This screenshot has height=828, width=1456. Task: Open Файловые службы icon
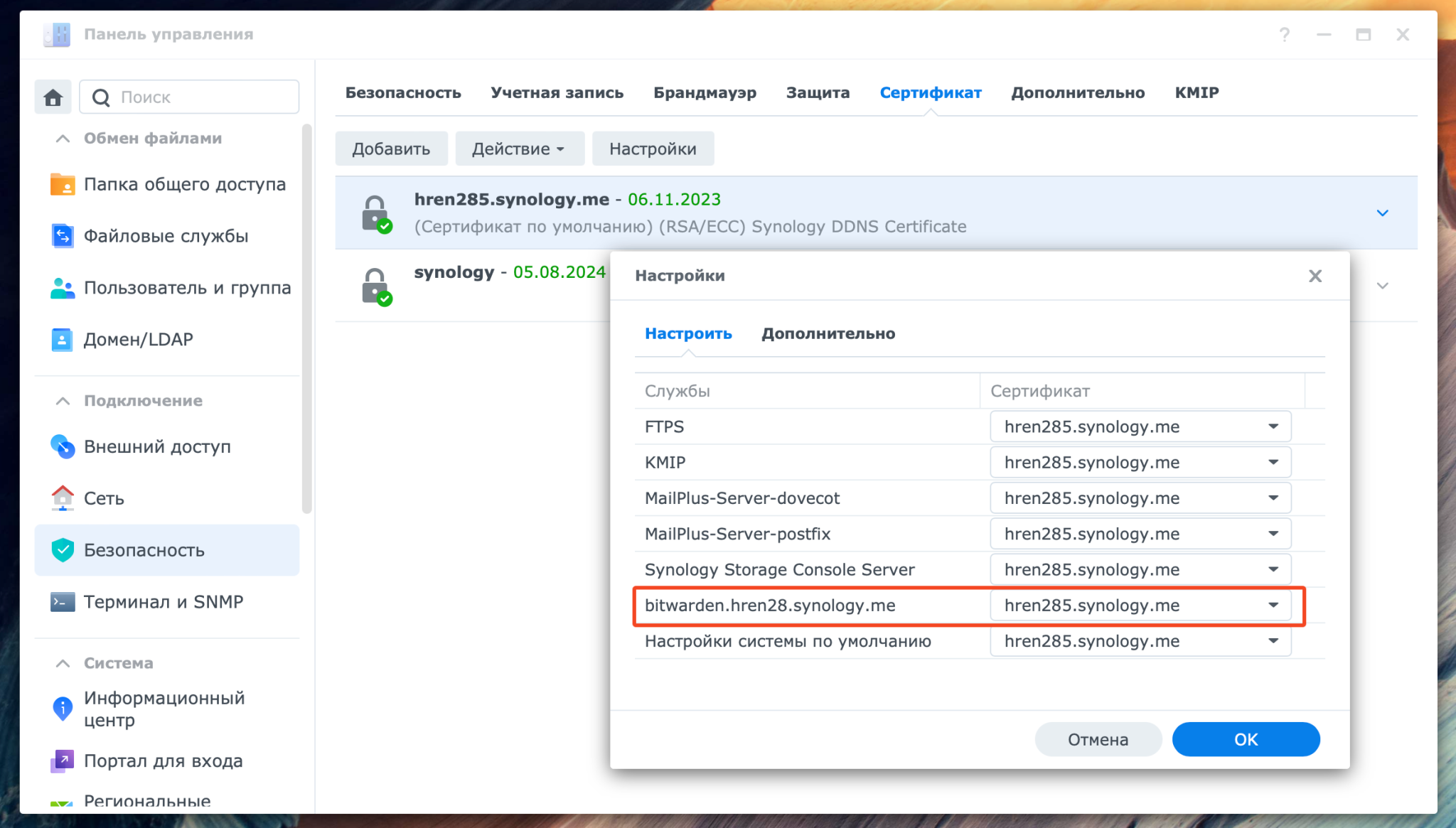63,236
